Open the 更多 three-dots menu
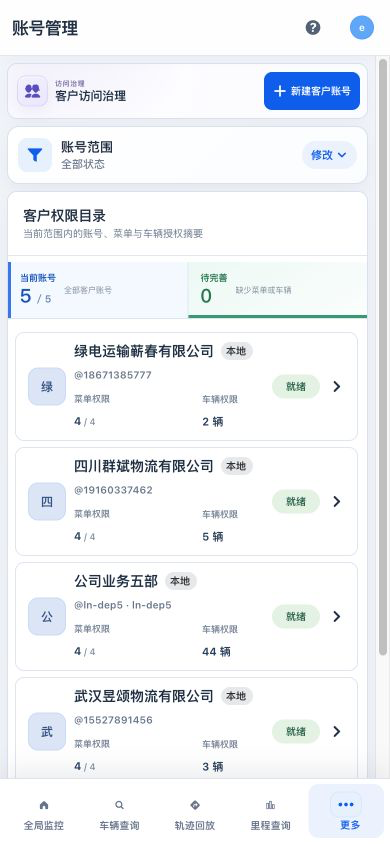 coord(345,805)
